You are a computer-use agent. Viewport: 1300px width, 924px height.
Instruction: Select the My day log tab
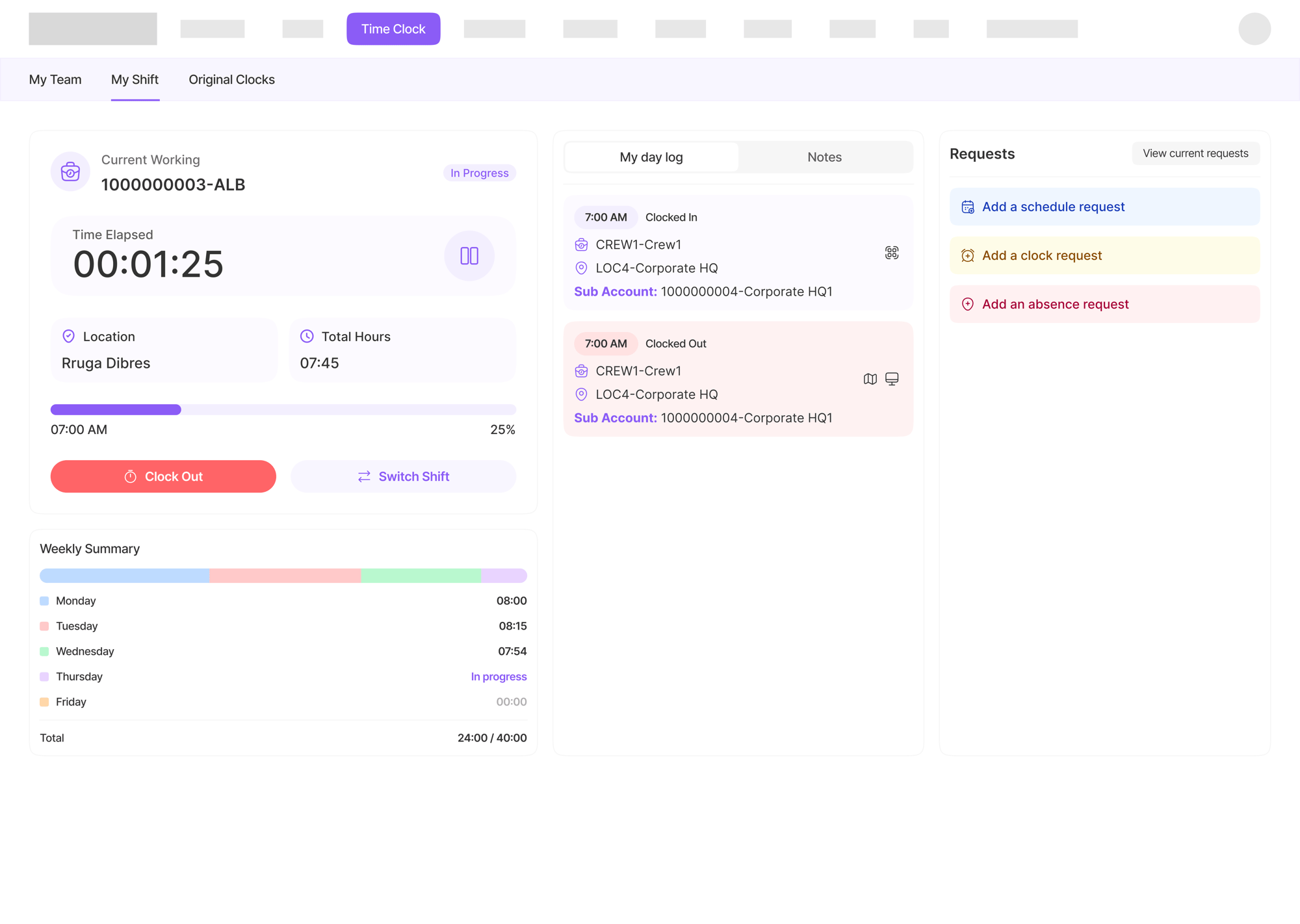point(651,157)
